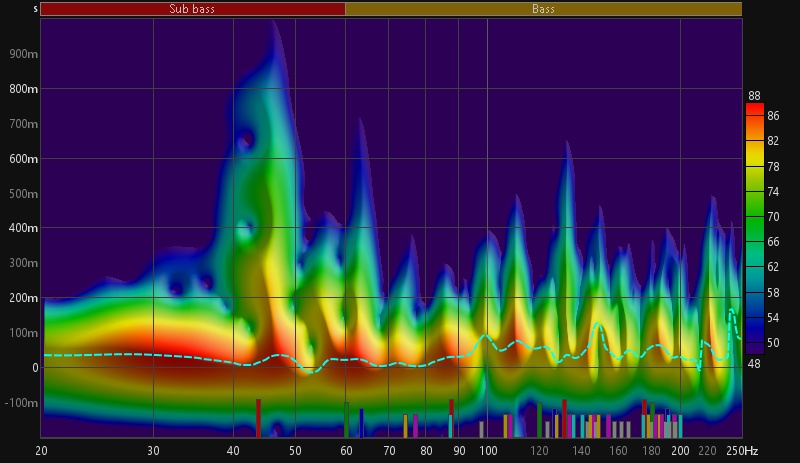Click the 88 value atop the color scale

[754, 96]
